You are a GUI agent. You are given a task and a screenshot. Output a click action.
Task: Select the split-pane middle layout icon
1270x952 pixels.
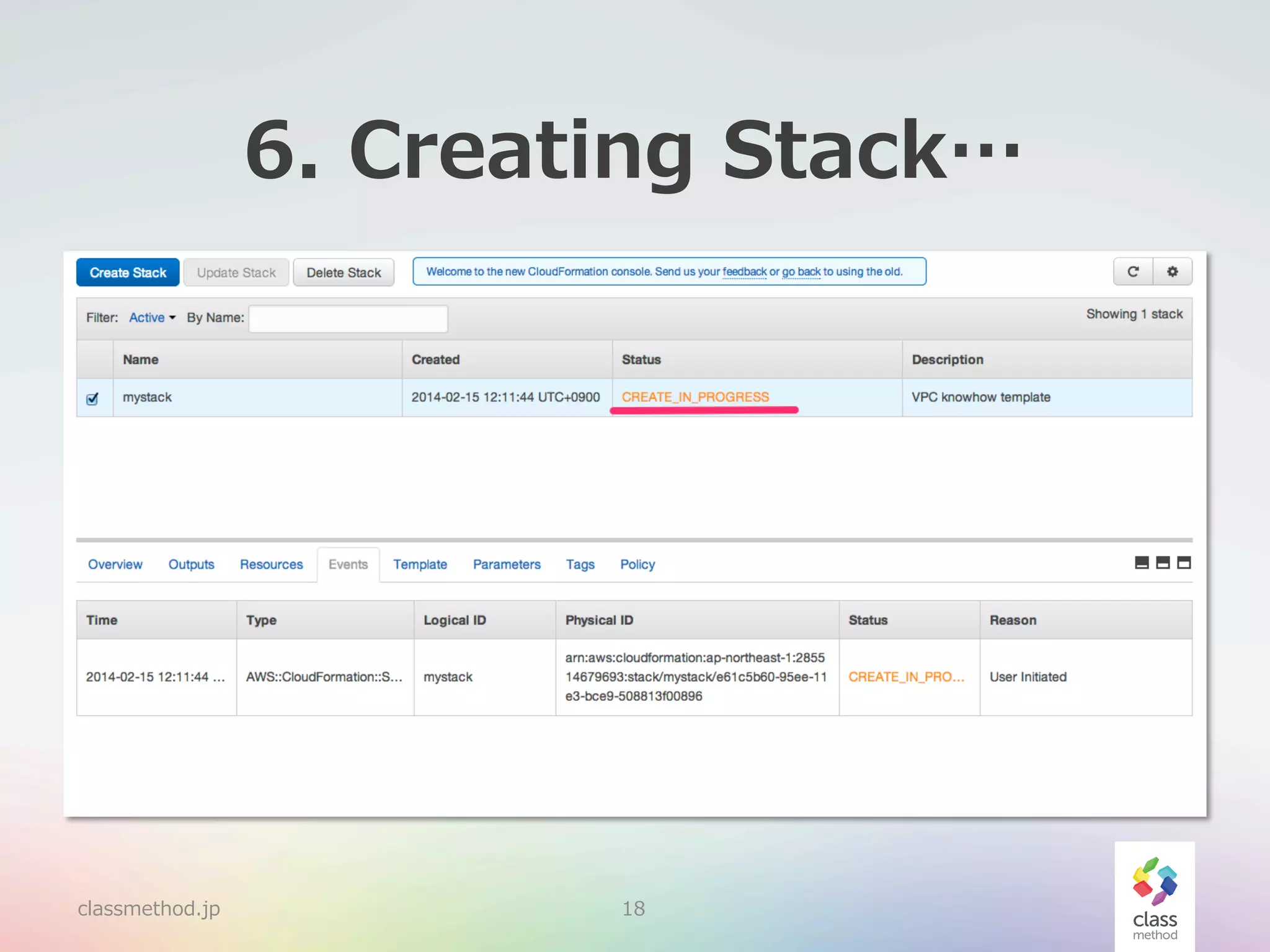pos(1163,563)
